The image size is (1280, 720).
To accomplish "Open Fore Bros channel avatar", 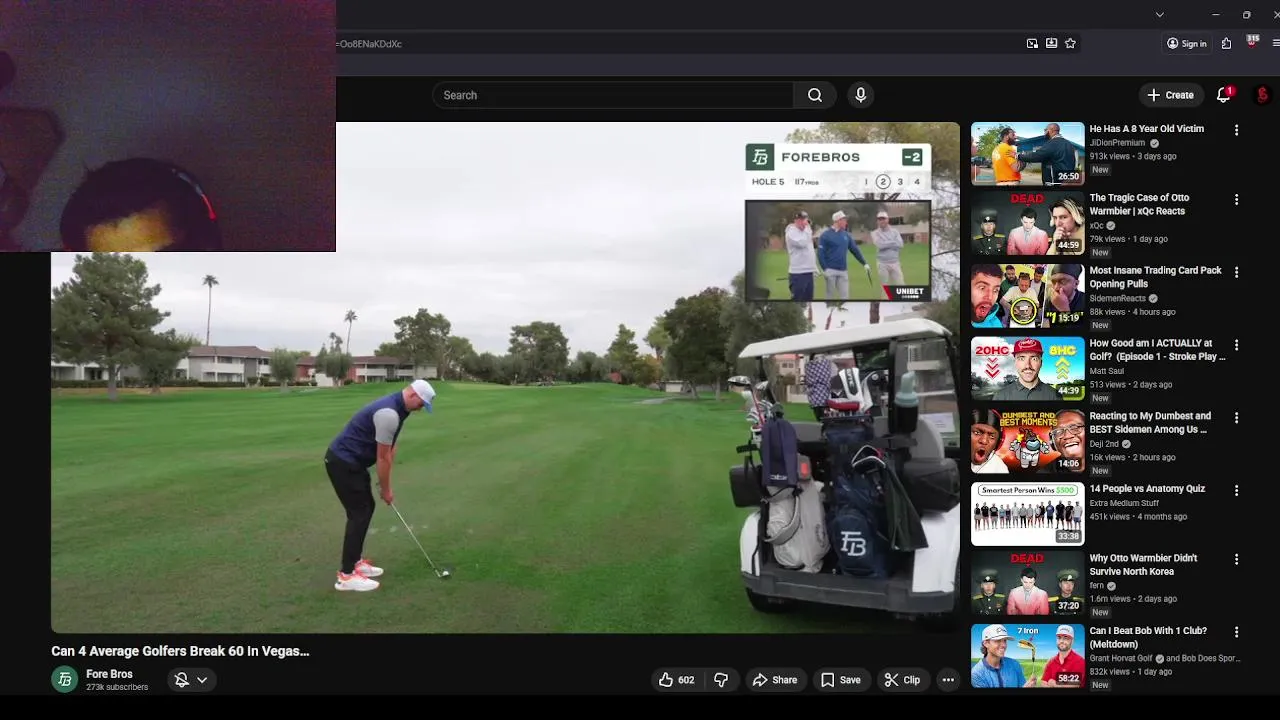I will pyautogui.click(x=64, y=680).
